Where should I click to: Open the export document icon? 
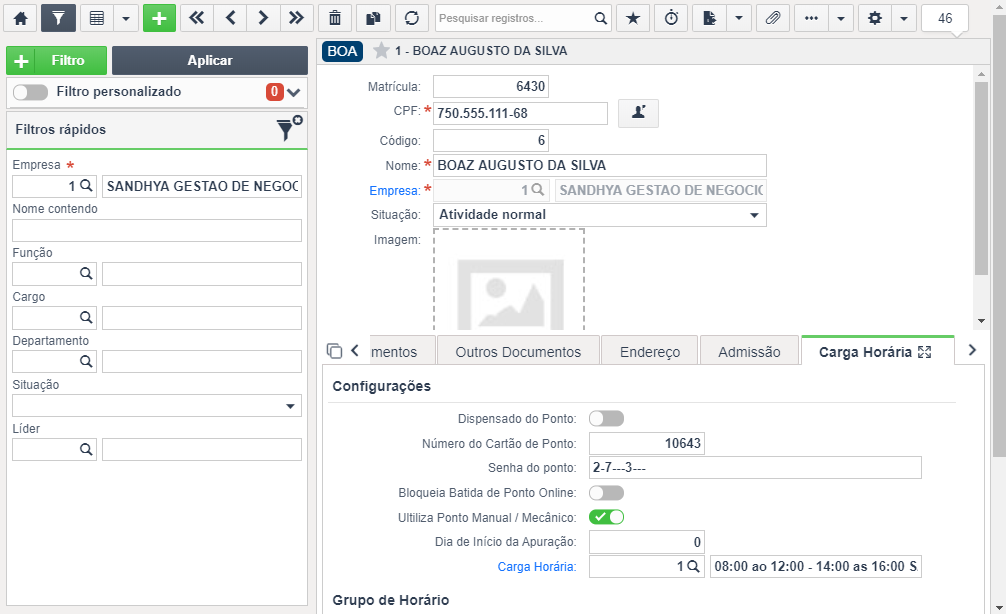(710, 18)
